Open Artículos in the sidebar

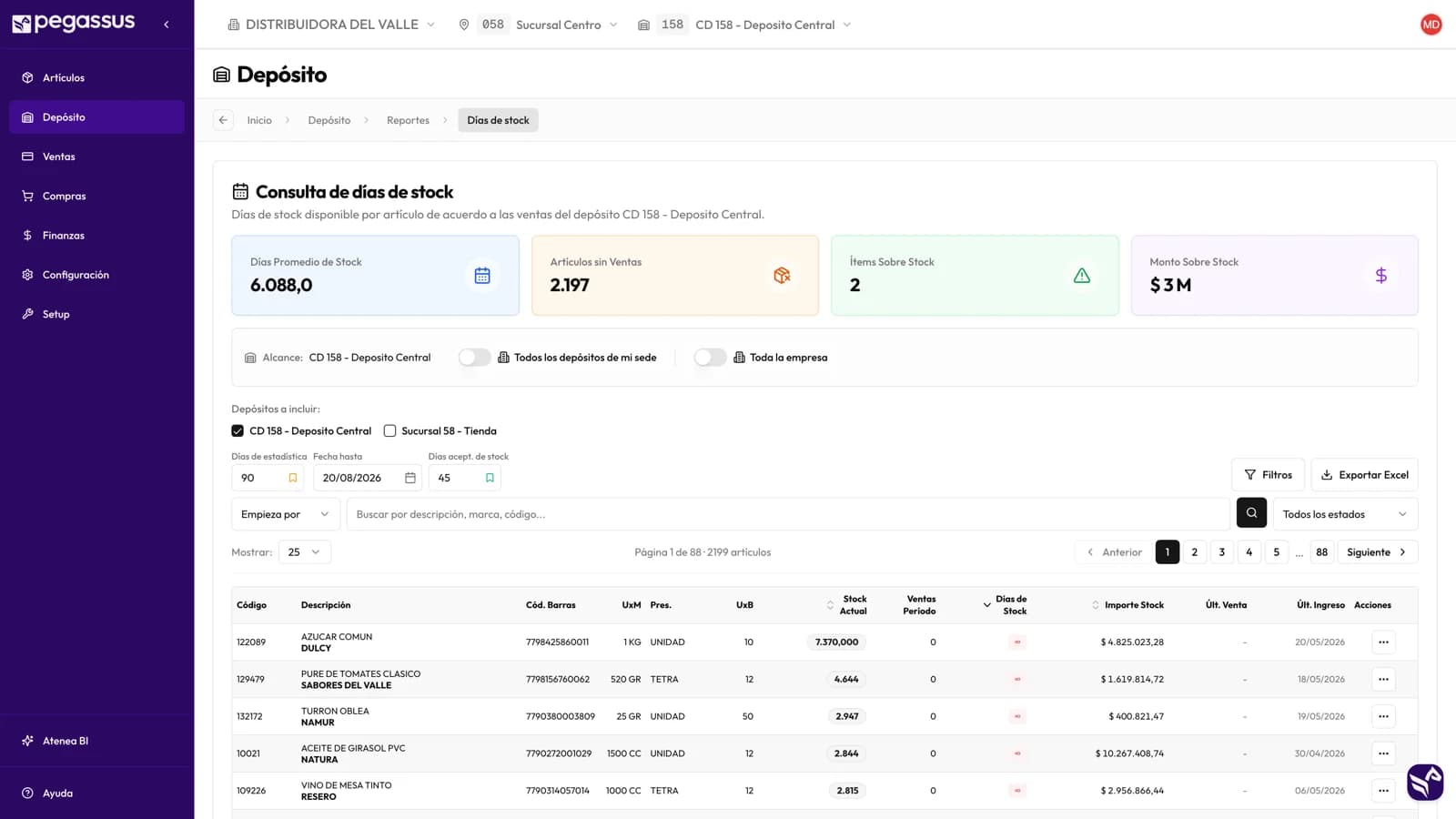tap(96, 78)
